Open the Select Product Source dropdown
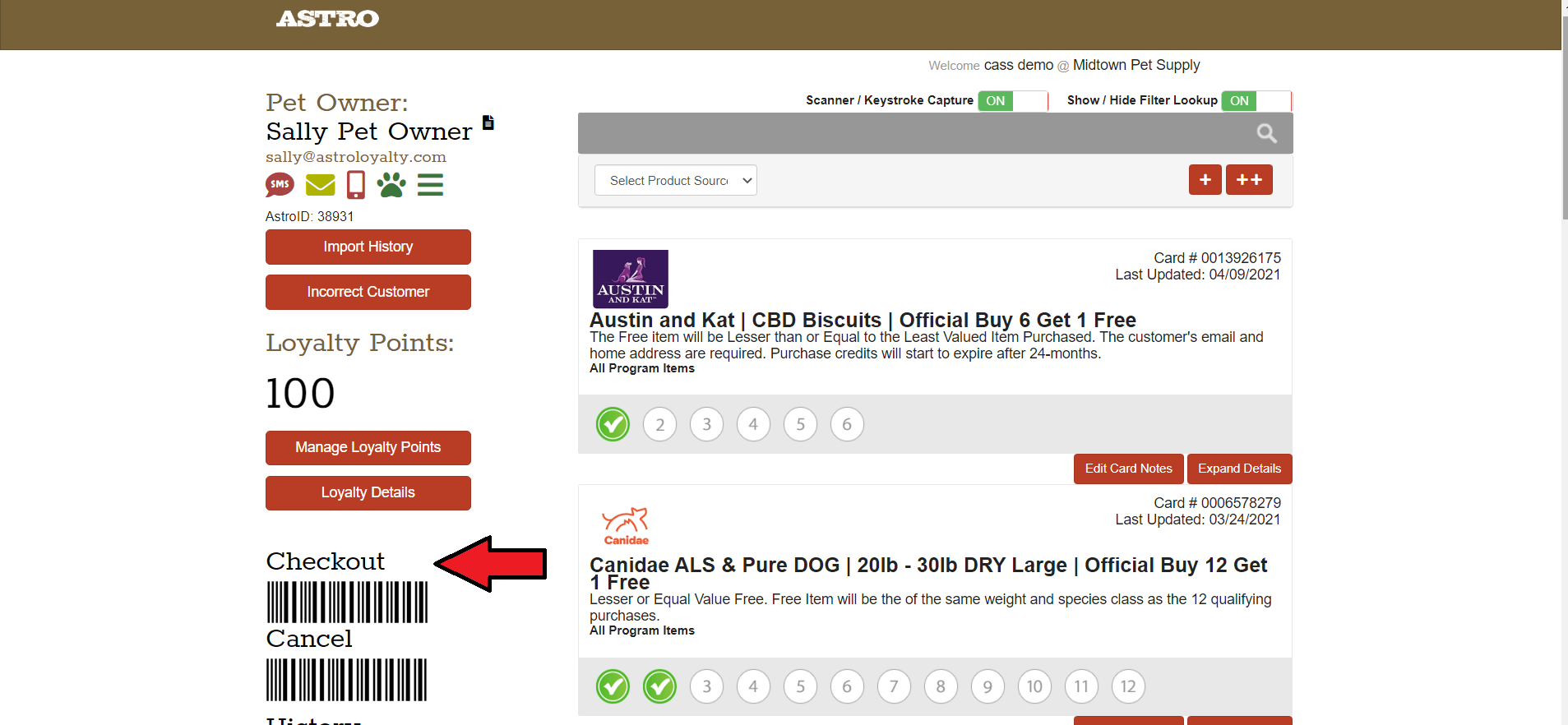 [x=675, y=180]
